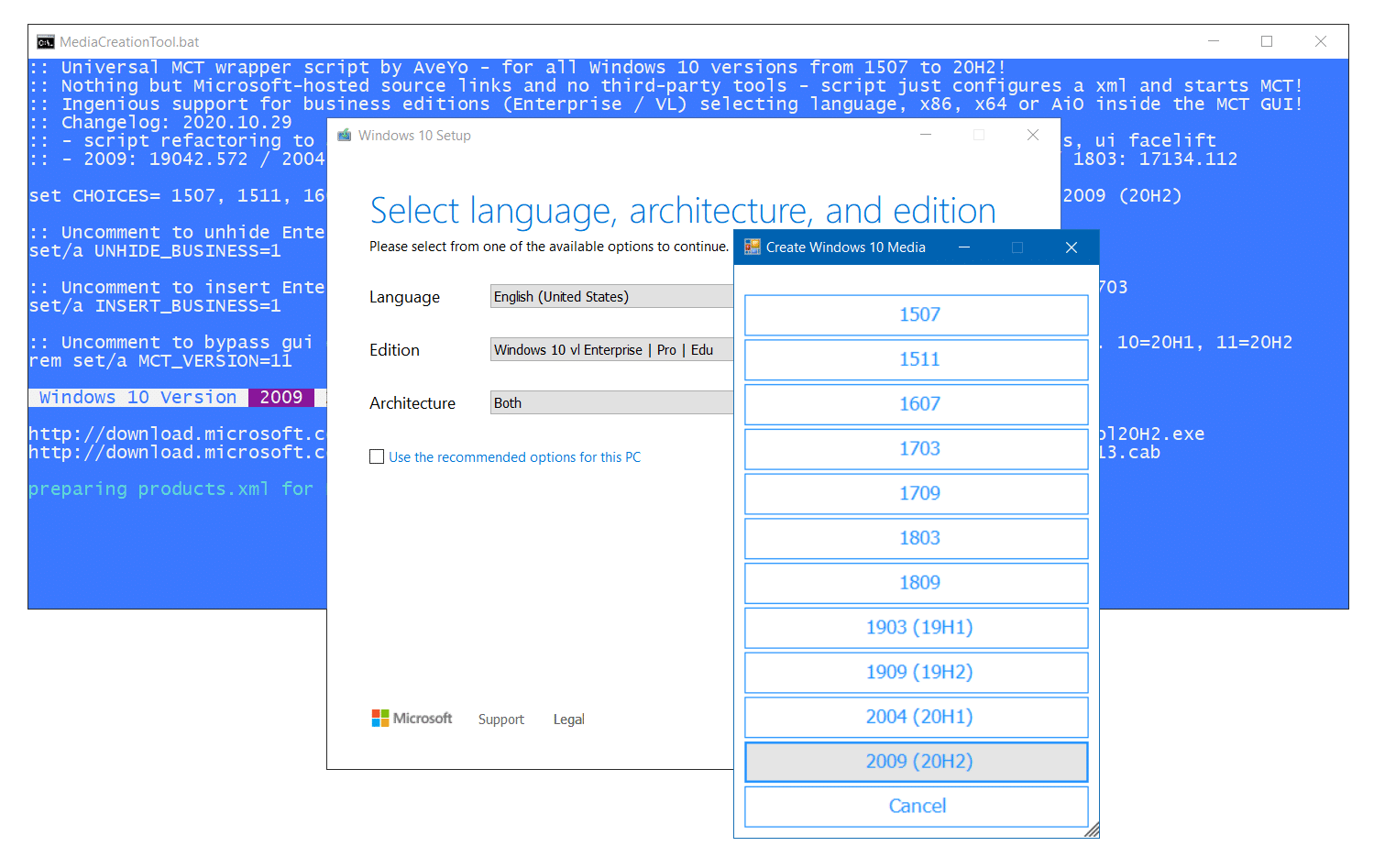Minimize the MediaCreationTool.bat console window
This screenshot has height=868, width=1385.
pos(1214,41)
